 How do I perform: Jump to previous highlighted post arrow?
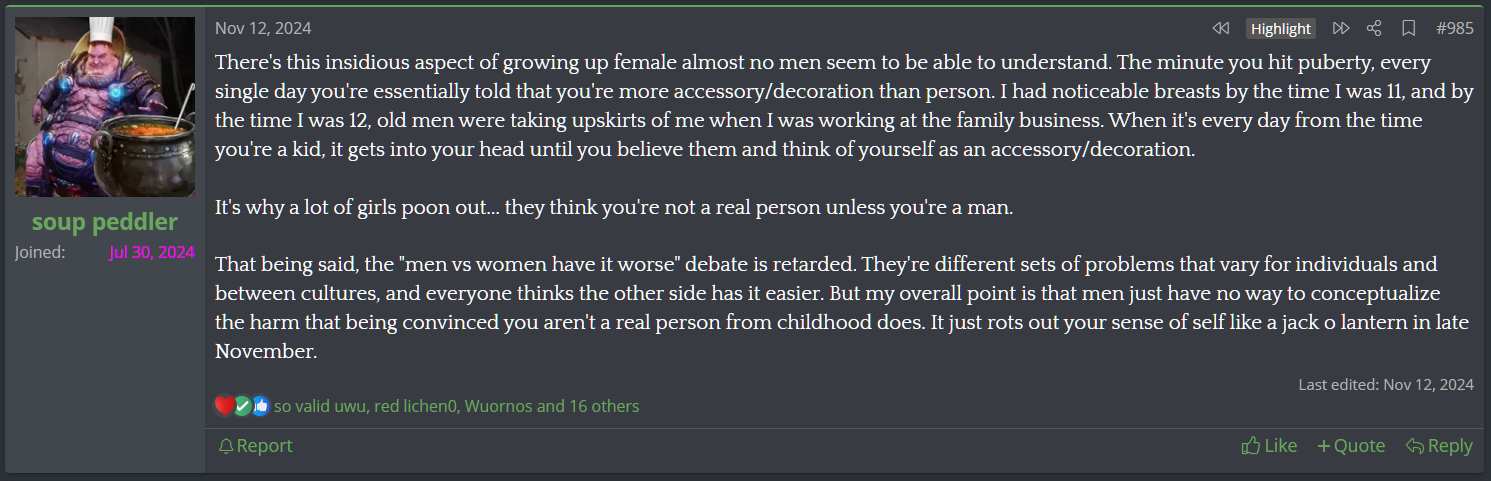tap(1220, 28)
